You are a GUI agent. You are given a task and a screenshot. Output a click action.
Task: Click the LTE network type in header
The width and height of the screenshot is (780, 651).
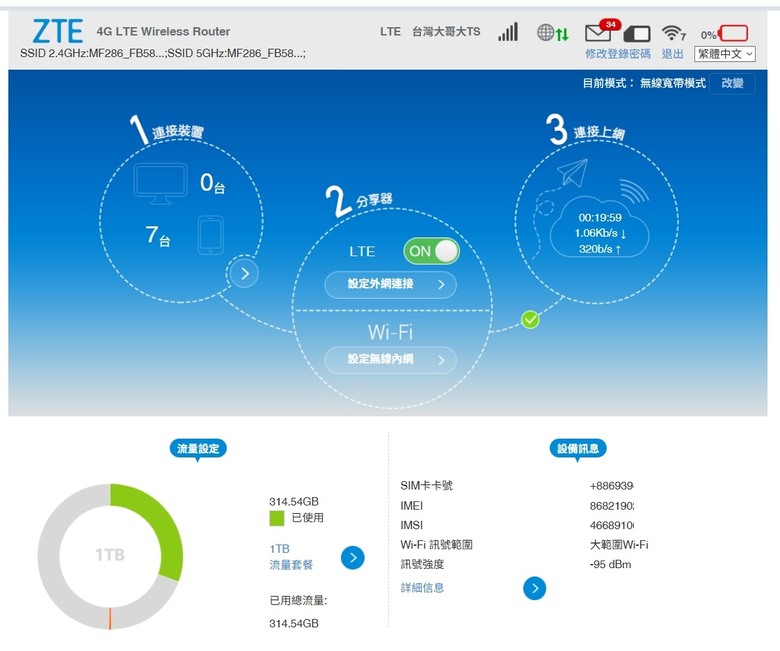coord(390,32)
